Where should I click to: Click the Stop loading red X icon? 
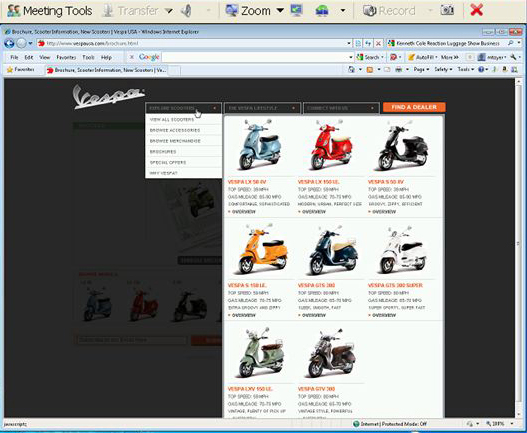tap(378, 43)
